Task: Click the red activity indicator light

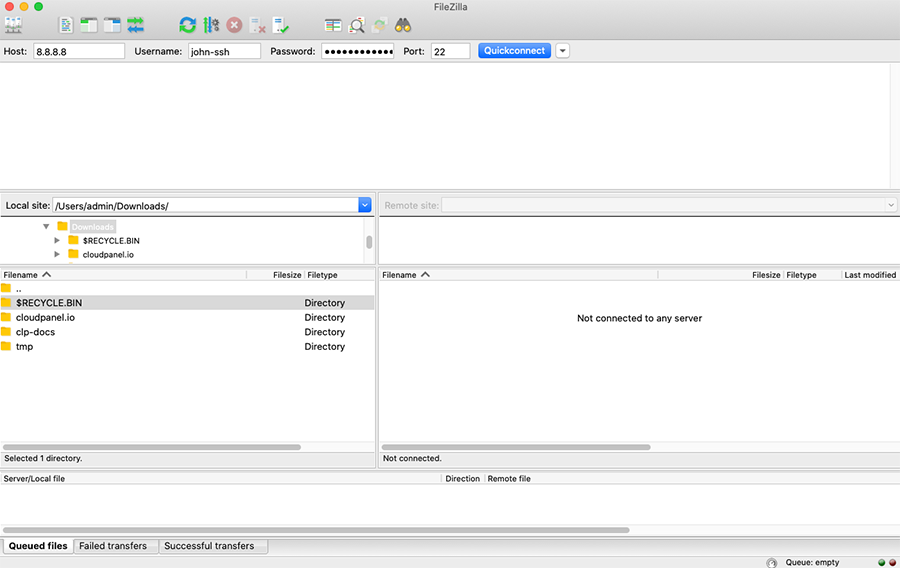Action: point(892,563)
